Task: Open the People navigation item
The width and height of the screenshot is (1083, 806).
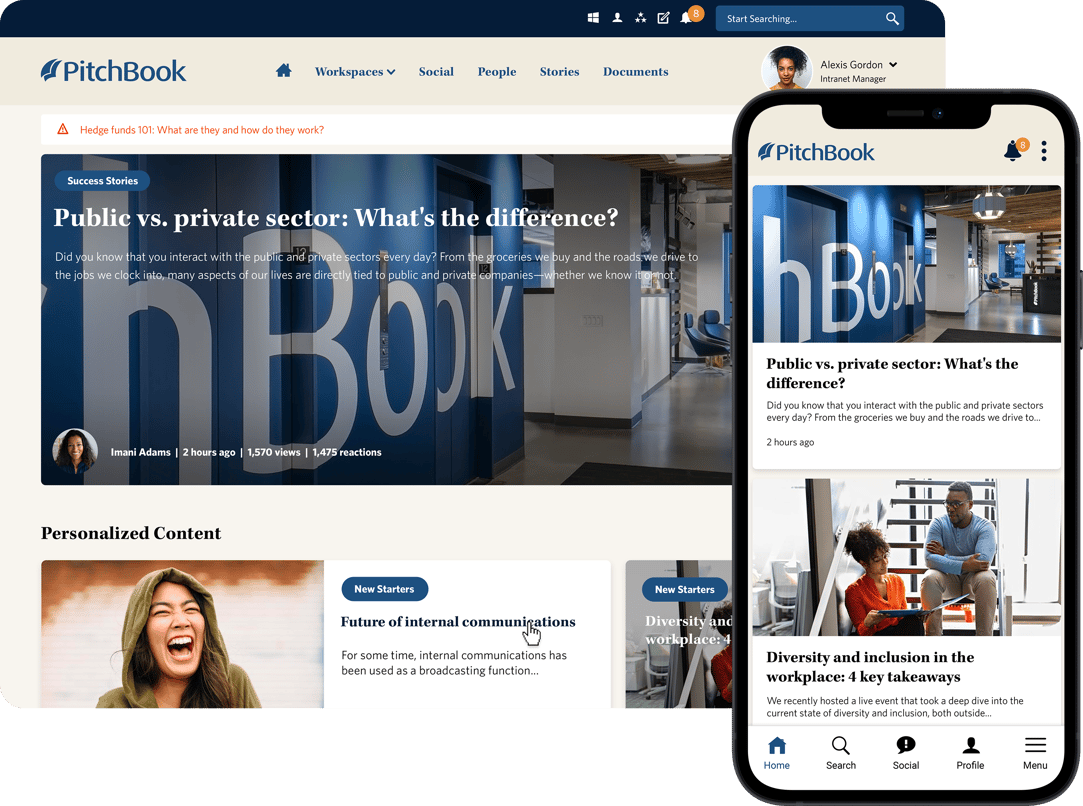Action: tap(497, 71)
